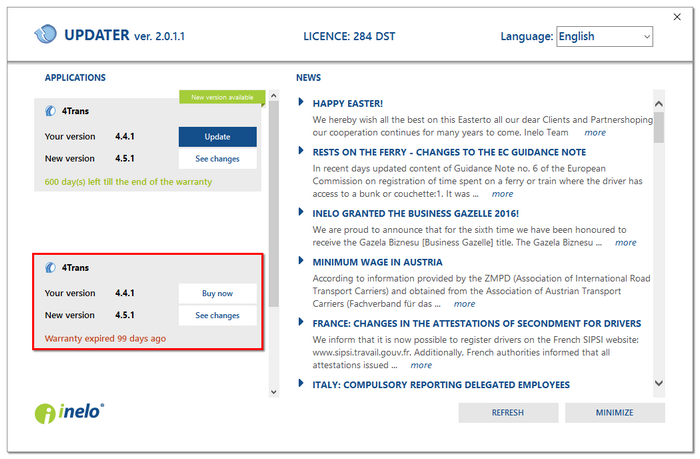
Task: Expand the MINIMUM WAGE IN AUSTRIA arrow
Action: [x=301, y=261]
